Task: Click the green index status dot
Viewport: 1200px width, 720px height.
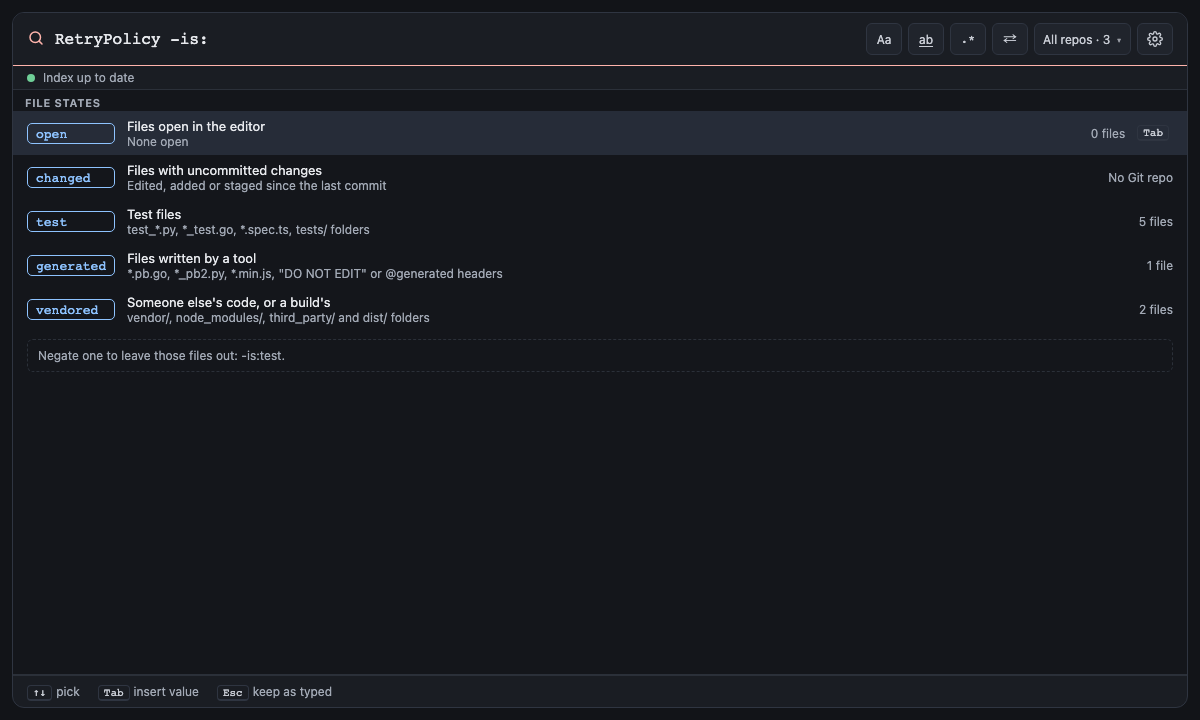Action: point(31,77)
